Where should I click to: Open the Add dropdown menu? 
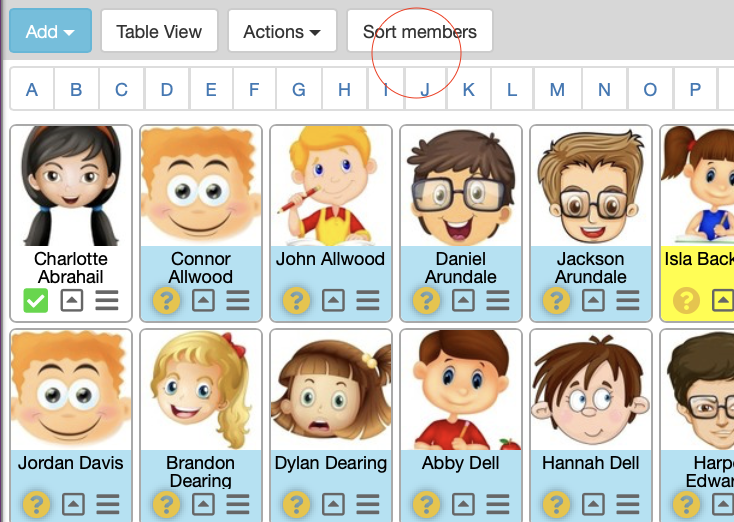(50, 31)
